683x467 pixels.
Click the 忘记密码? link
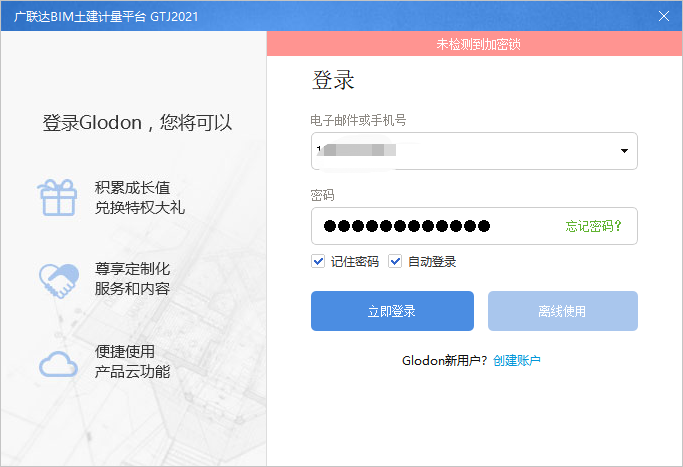593,226
